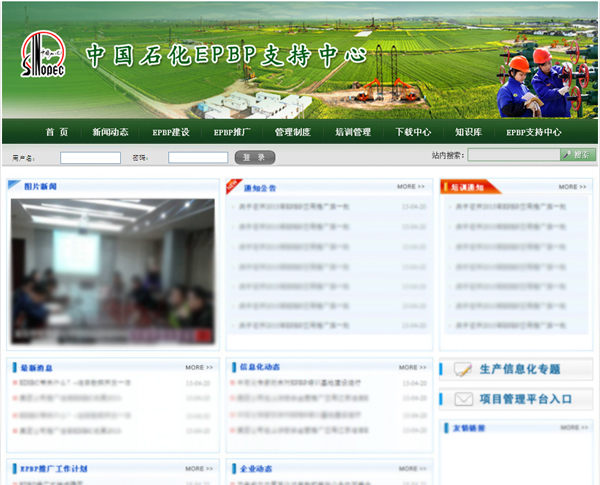Click the pencil icon beside 生产信息化专题
The height and width of the screenshot is (485, 600).
[x=463, y=369]
